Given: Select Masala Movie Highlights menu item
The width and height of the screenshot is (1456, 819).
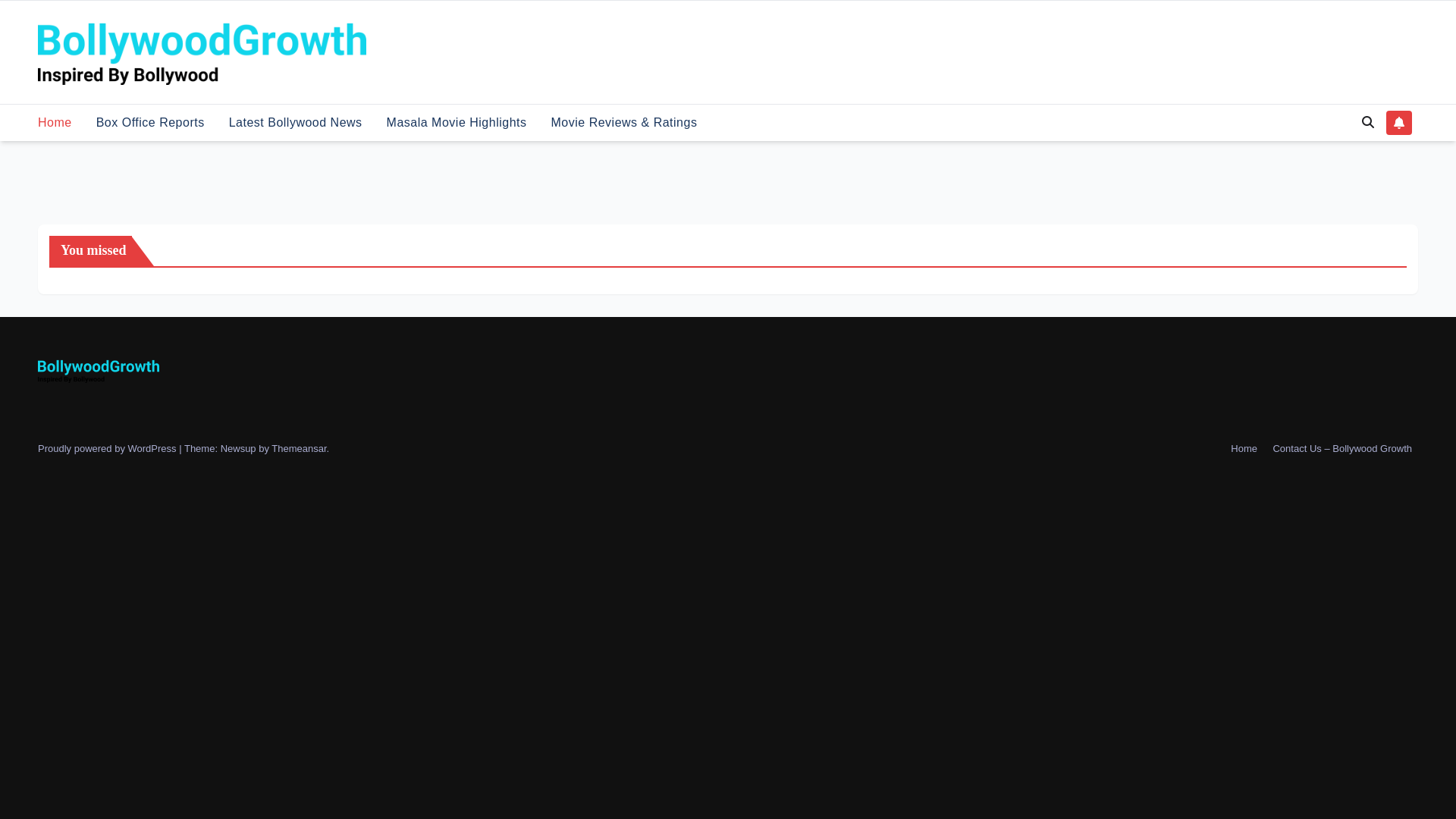Looking at the screenshot, I should (x=456, y=123).
